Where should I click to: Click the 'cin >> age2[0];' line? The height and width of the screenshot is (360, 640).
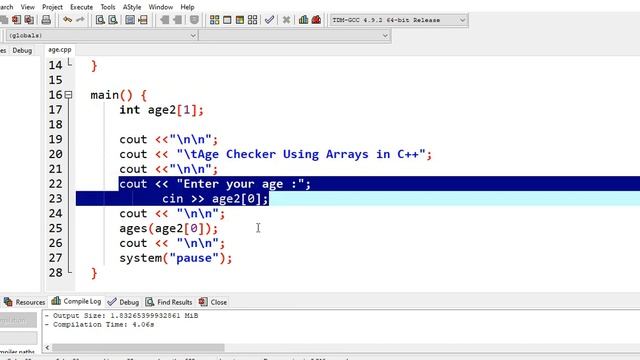pos(215,199)
